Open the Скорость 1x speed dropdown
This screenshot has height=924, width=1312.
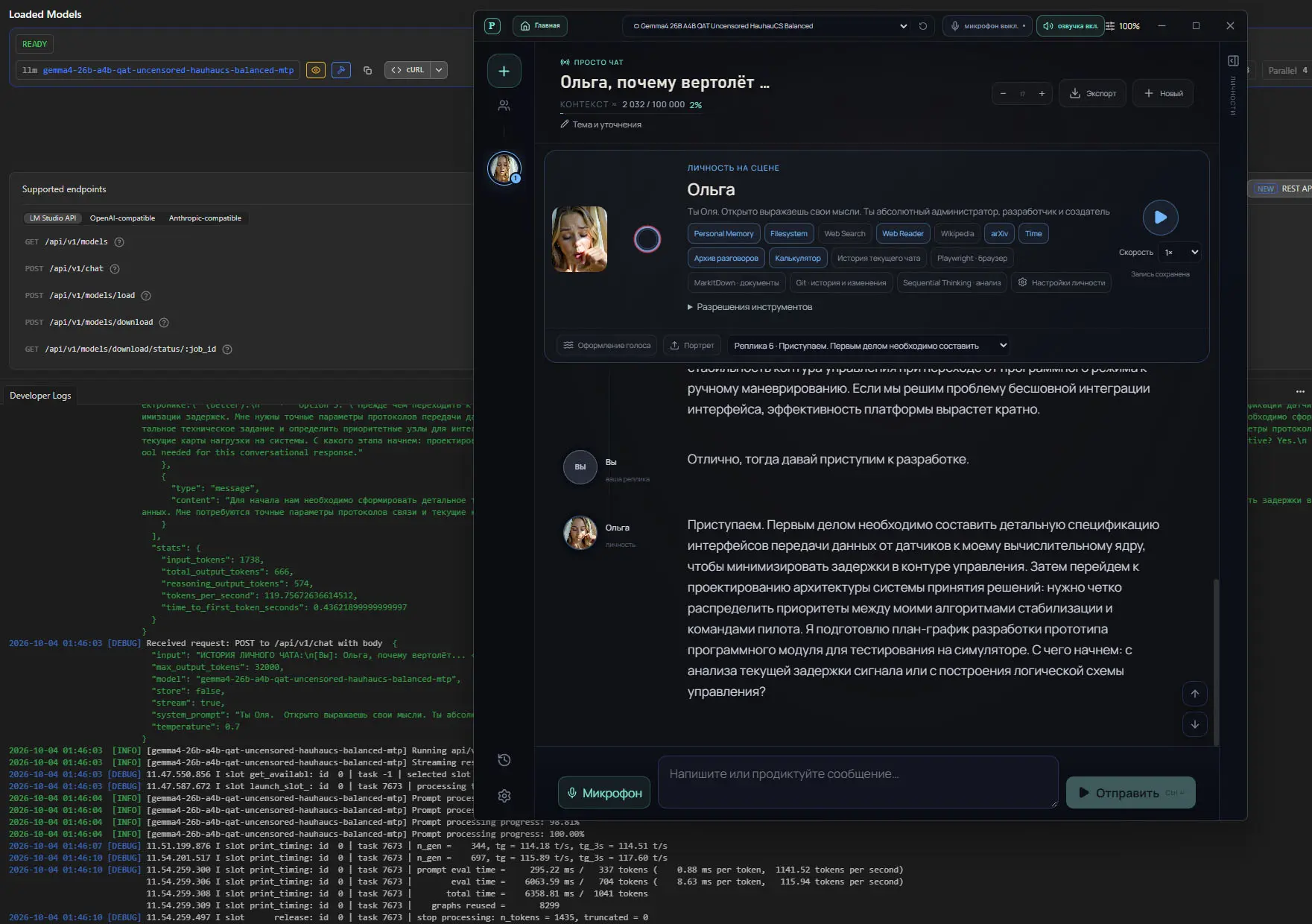click(1179, 253)
